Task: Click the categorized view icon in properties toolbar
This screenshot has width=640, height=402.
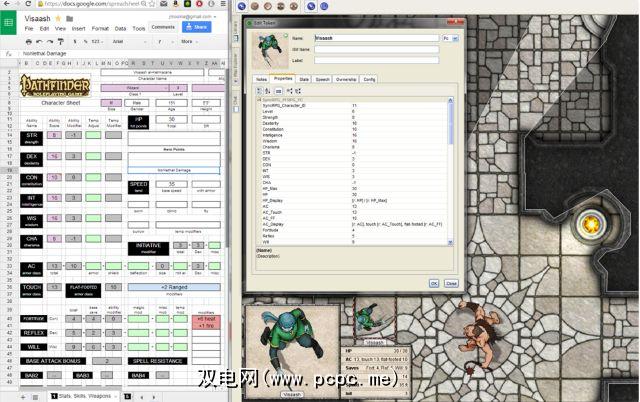Action: coord(260,90)
